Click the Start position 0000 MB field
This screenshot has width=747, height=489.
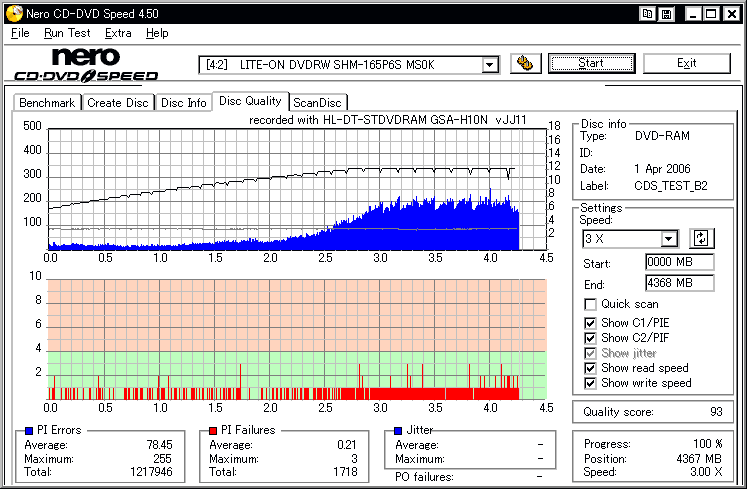(679, 262)
